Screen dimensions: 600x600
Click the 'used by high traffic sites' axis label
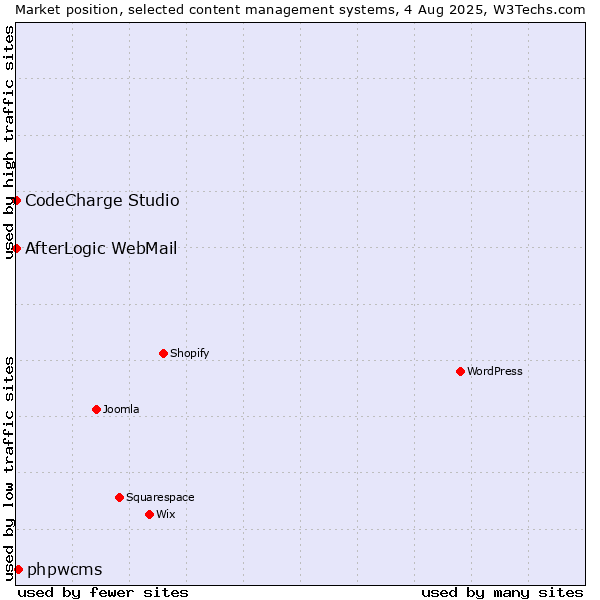click(9, 143)
